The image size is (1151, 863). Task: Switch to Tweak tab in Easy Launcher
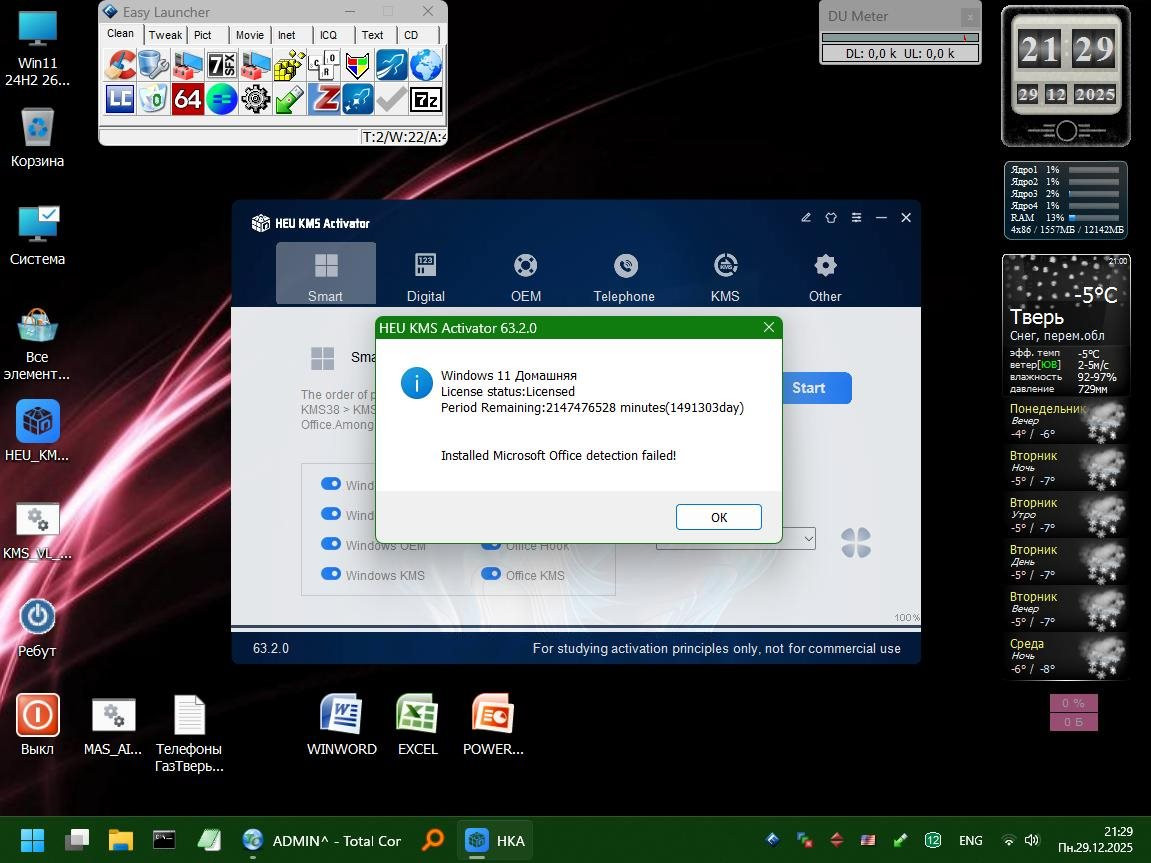166,35
